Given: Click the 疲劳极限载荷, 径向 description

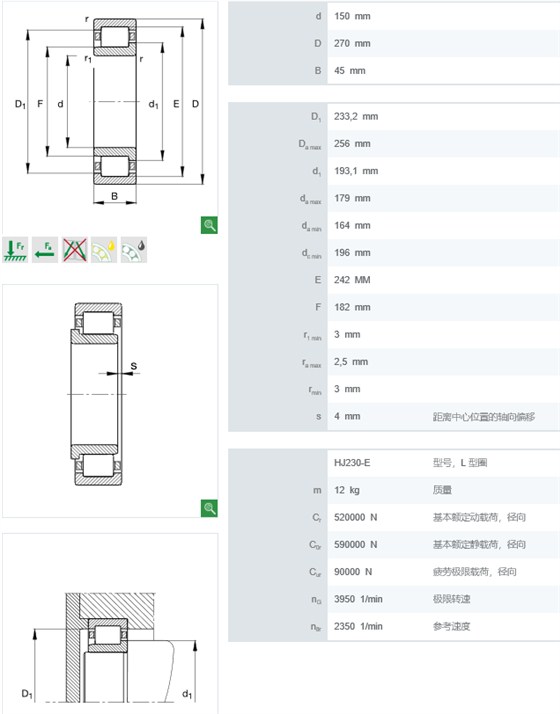Looking at the screenshot, I should [474, 572].
